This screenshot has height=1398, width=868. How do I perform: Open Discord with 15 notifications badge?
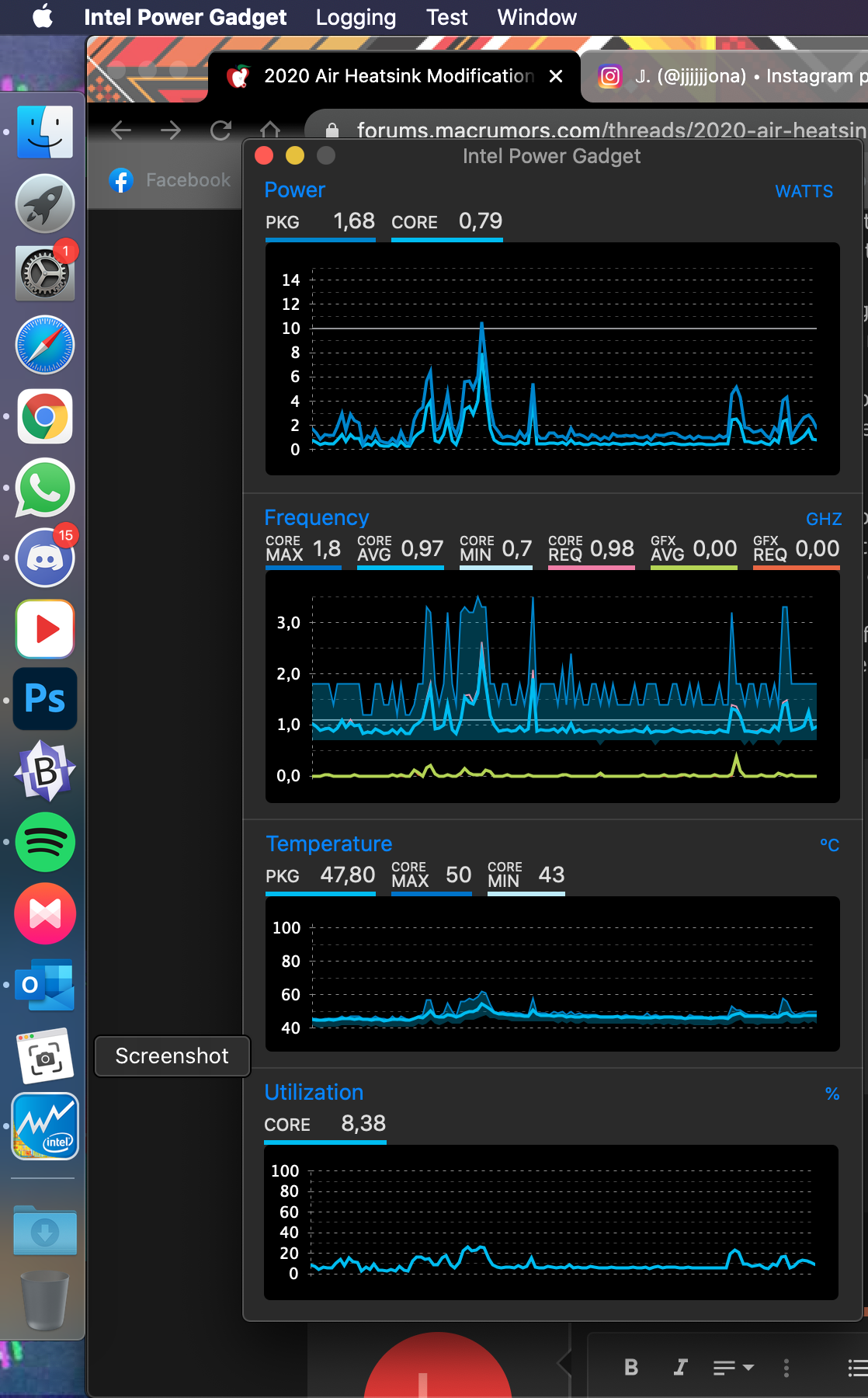pyautogui.click(x=45, y=558)
